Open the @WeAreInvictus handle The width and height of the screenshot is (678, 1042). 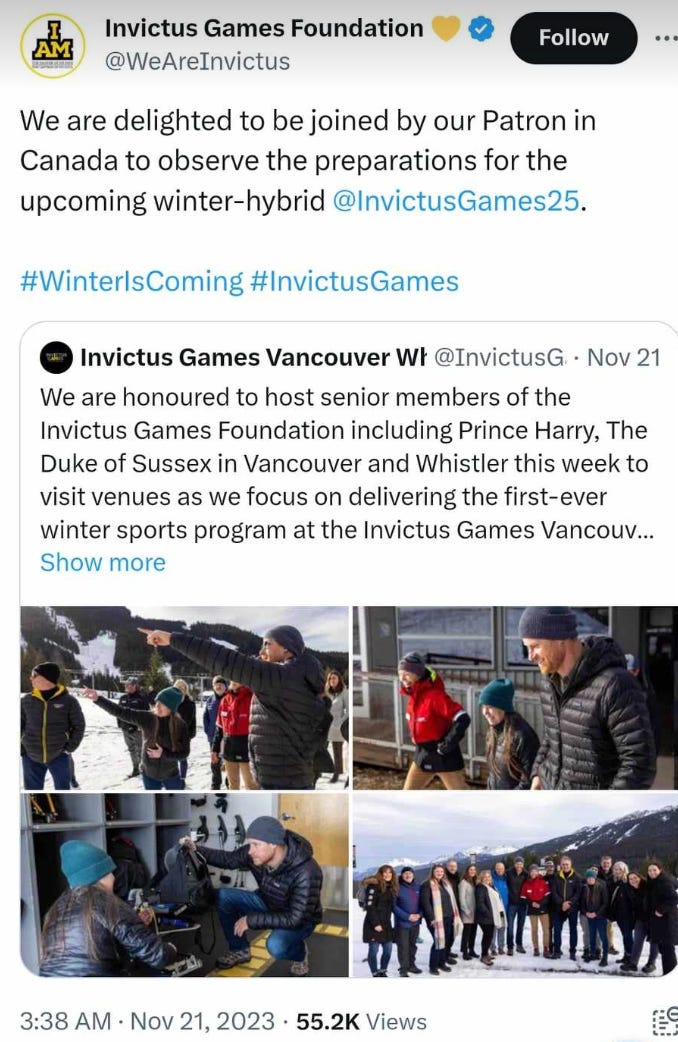click(x=197, y=61)
